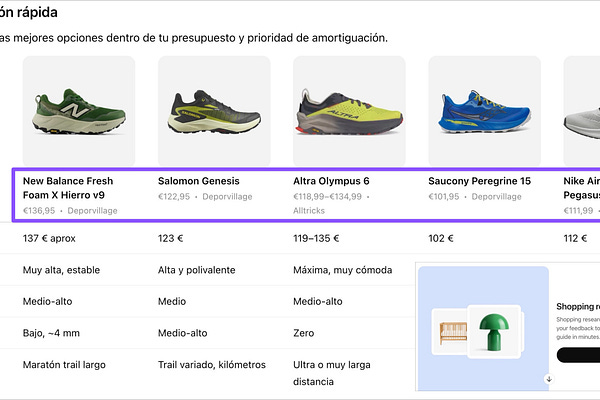Click the Salomon Genesis product title
The width and height of the screenshot is (600, 400).
pyautogui.click(x=199, y=181)
